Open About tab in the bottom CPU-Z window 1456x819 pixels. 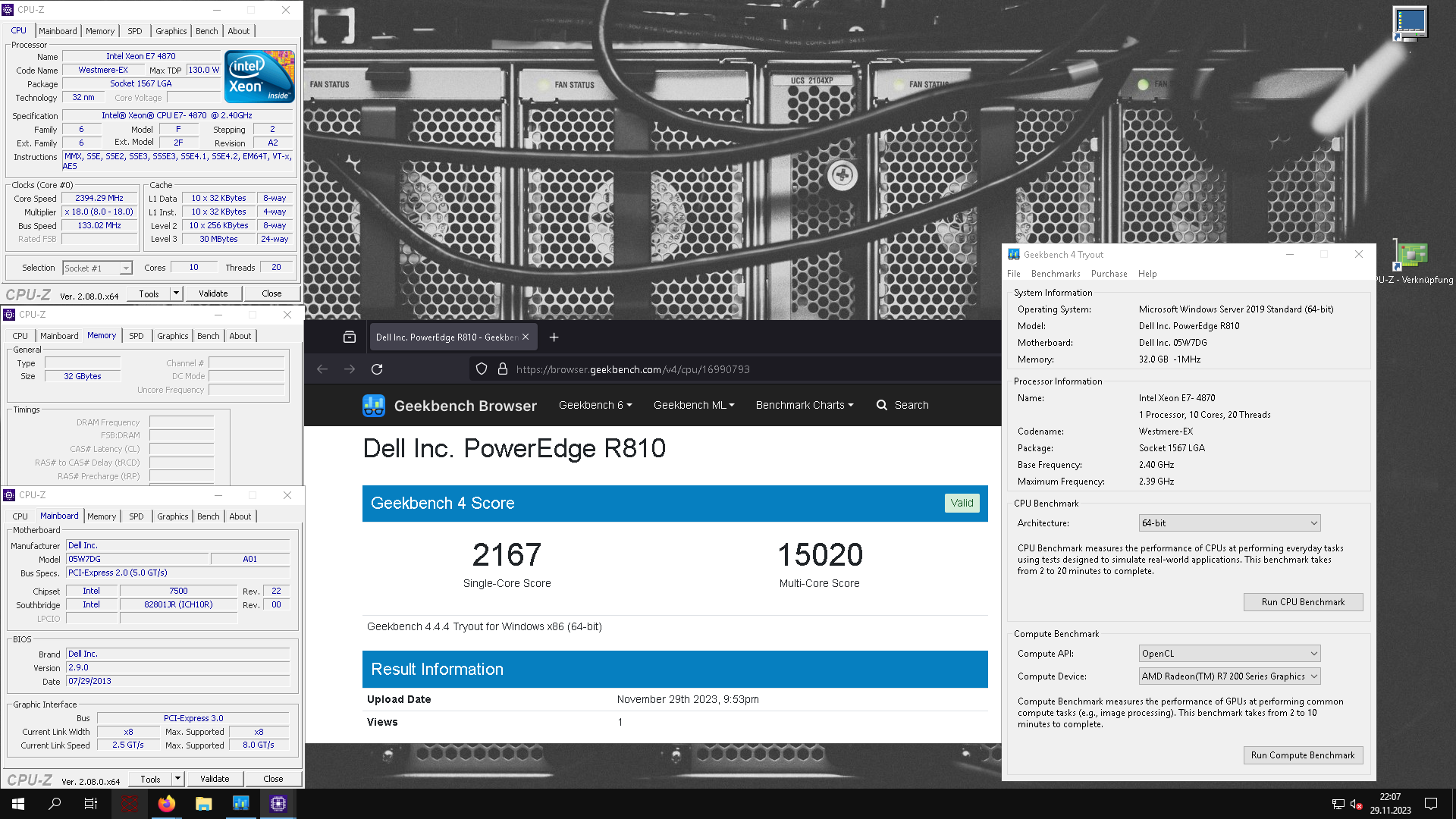(240, 516)
